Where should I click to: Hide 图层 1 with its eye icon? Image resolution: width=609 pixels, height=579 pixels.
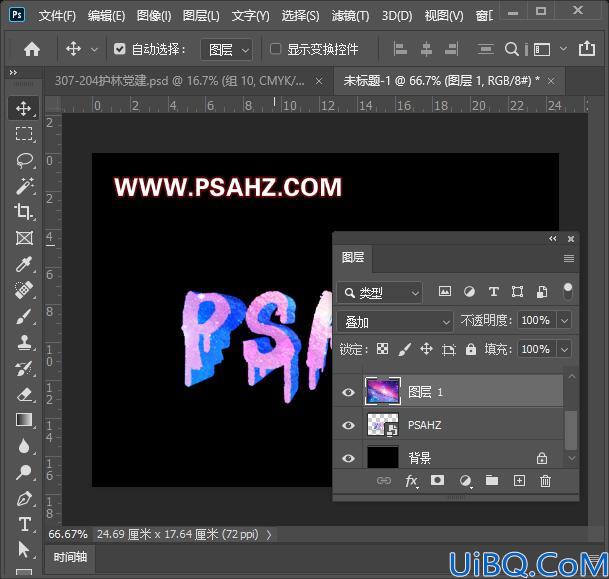(x=348, y=392)
